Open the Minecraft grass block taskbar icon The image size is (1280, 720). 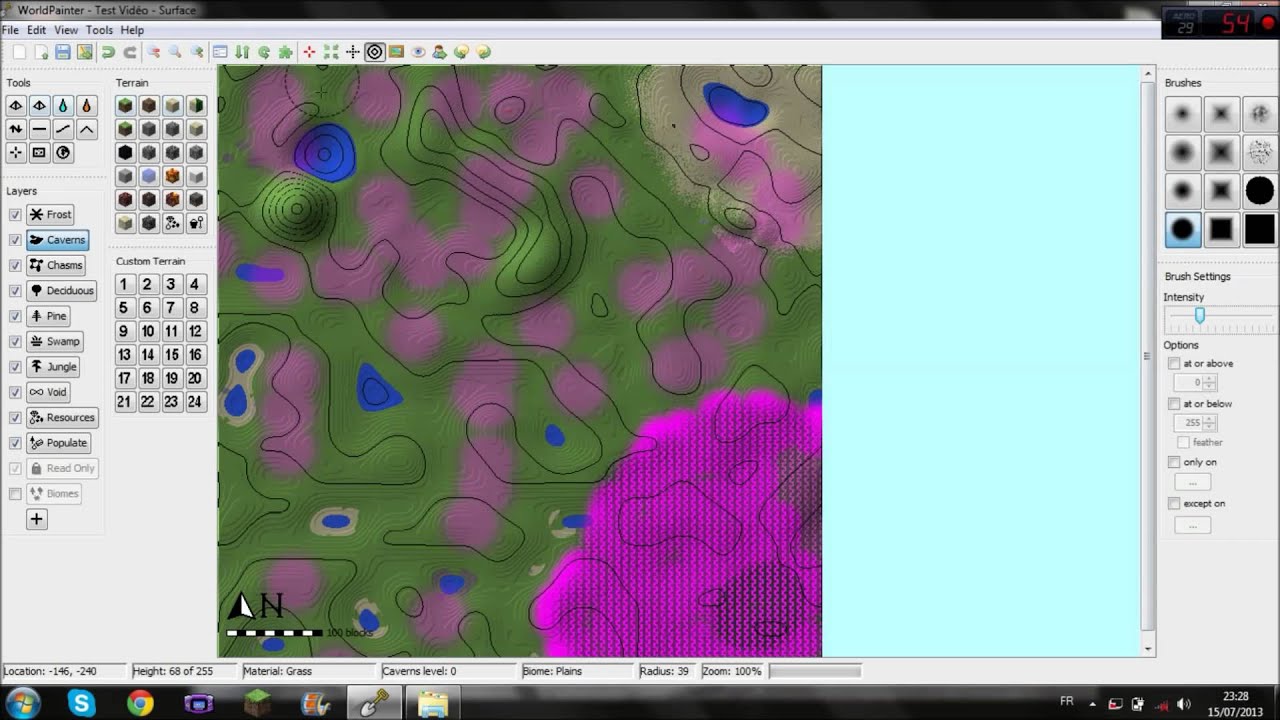(257, 704)
